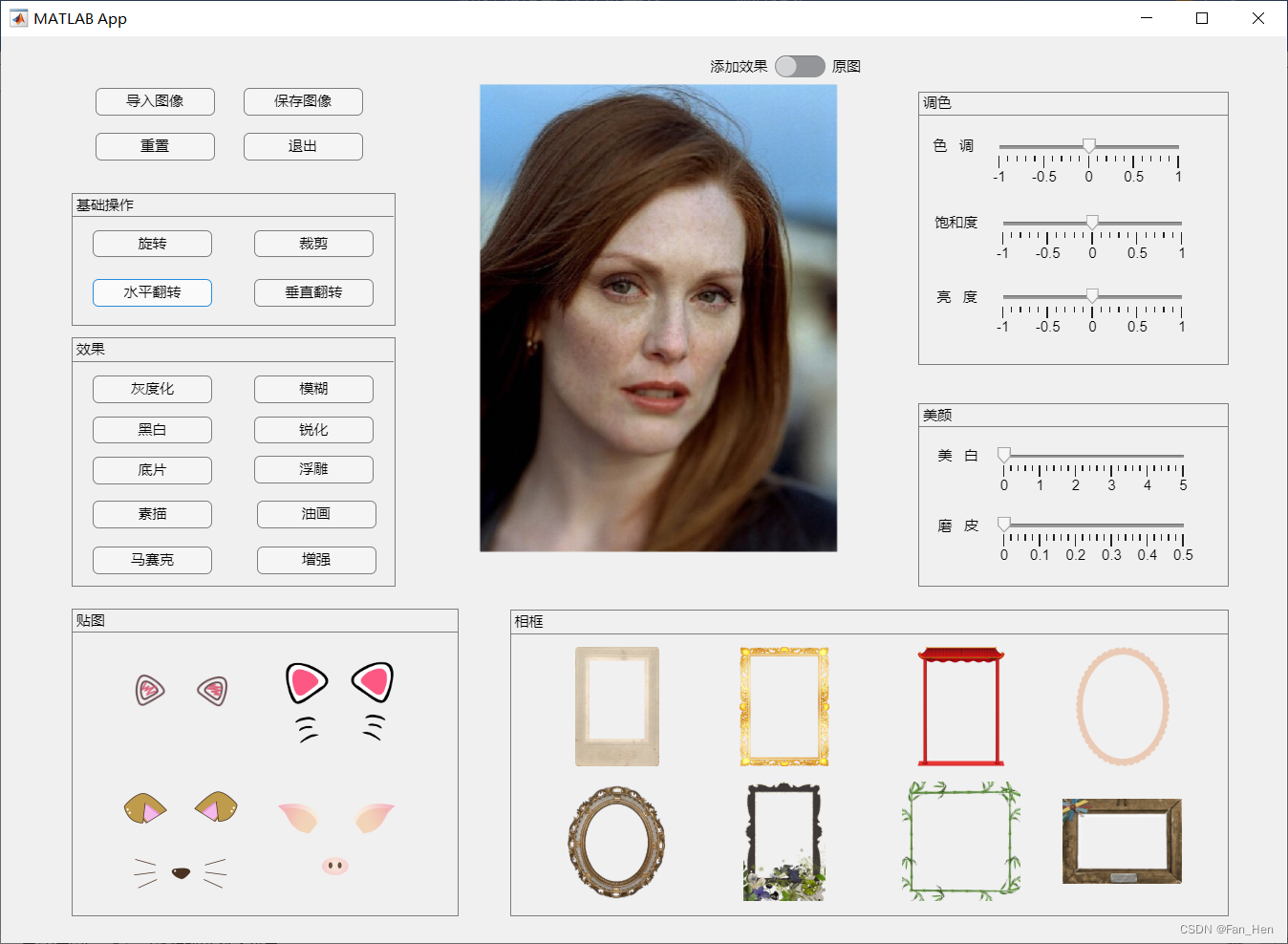Close the MATLAB App window
The width and height of the screenshot is (1288, 944).
pyautogui.click(x=1258, y=18)
